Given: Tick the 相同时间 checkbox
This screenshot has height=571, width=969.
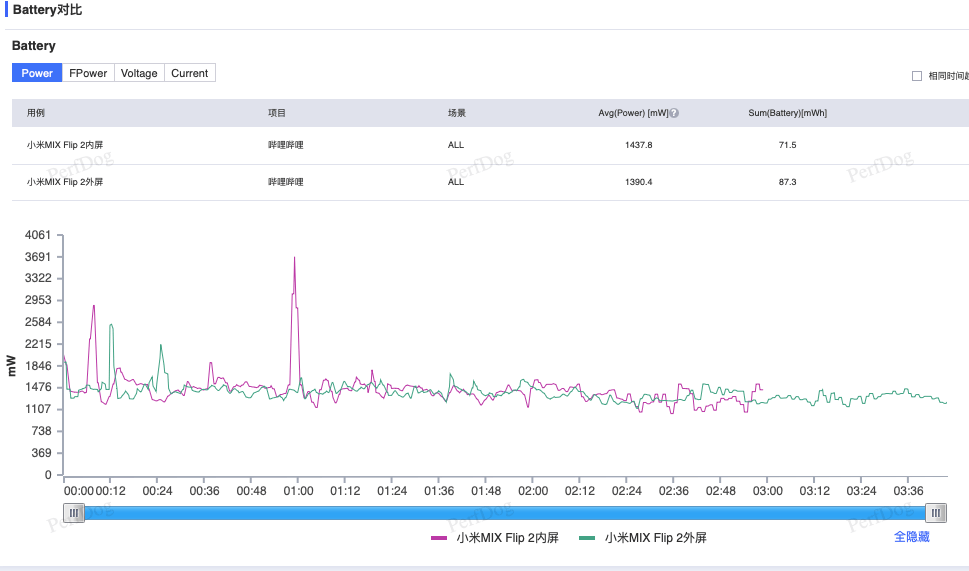Looking at the screenshot, I should point(917,76).
